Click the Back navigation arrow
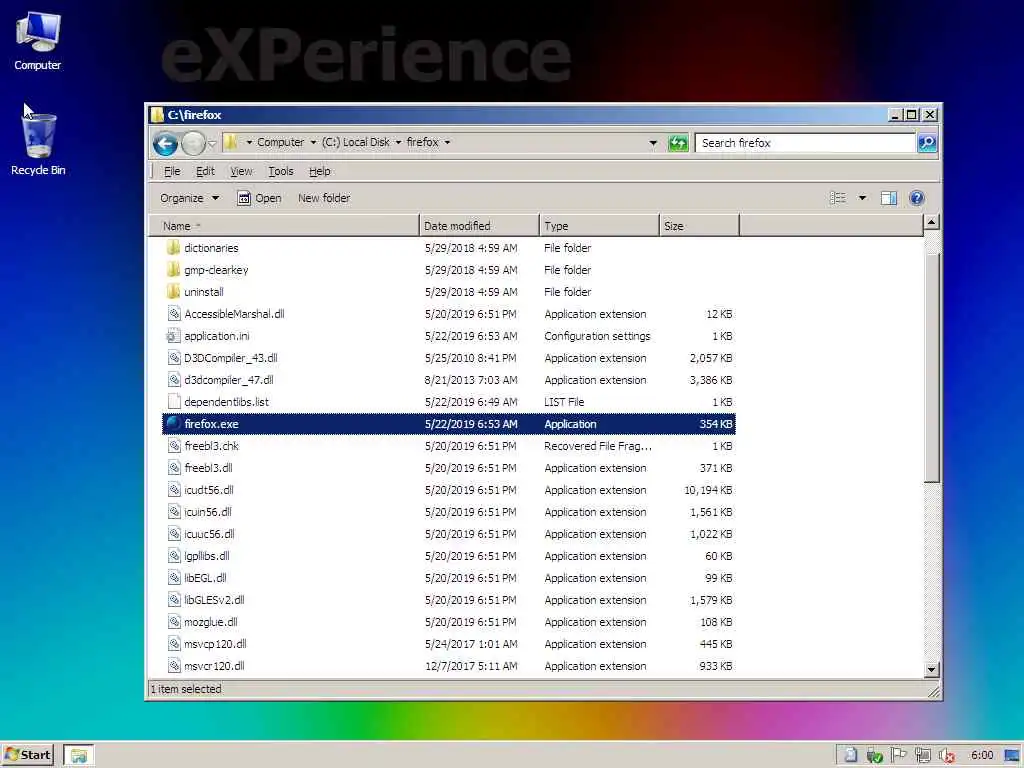 [165, 143]
